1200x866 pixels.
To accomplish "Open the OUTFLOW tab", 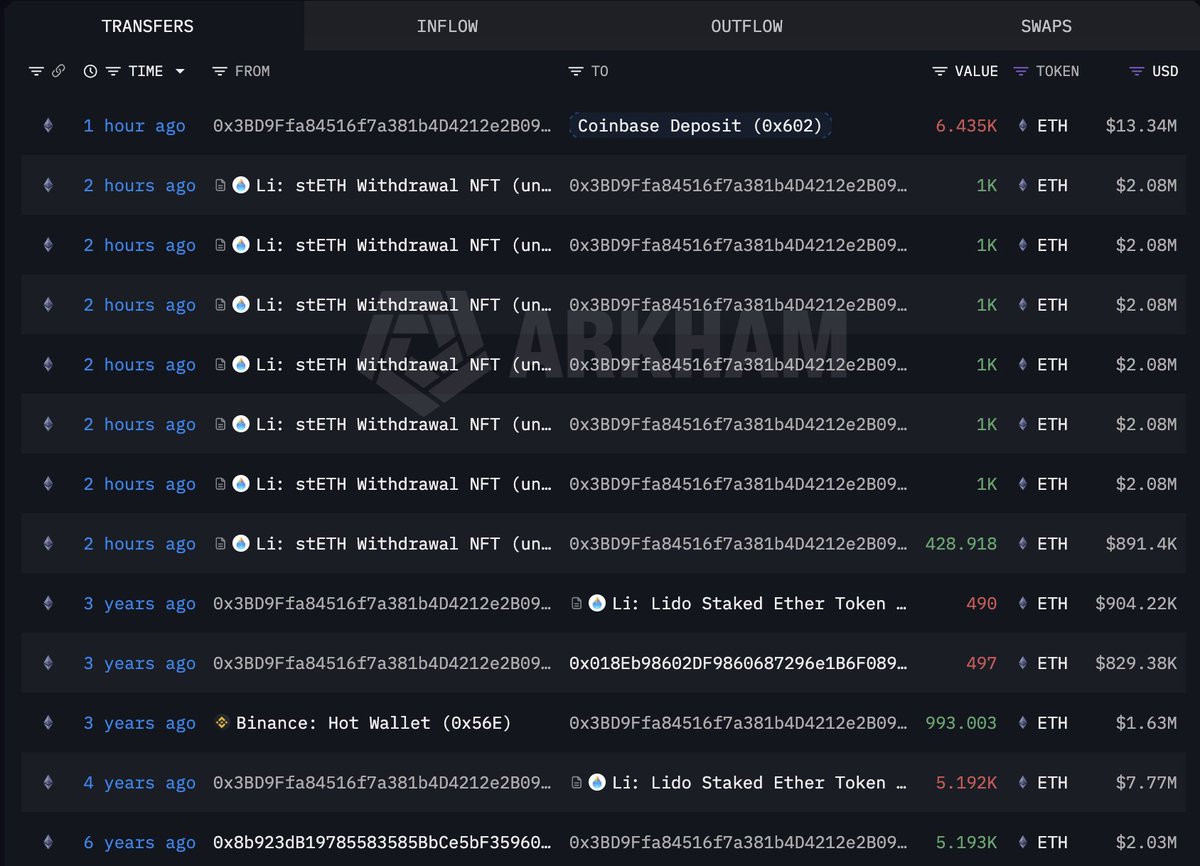I will pyautogui.click(x=747, y=26).
